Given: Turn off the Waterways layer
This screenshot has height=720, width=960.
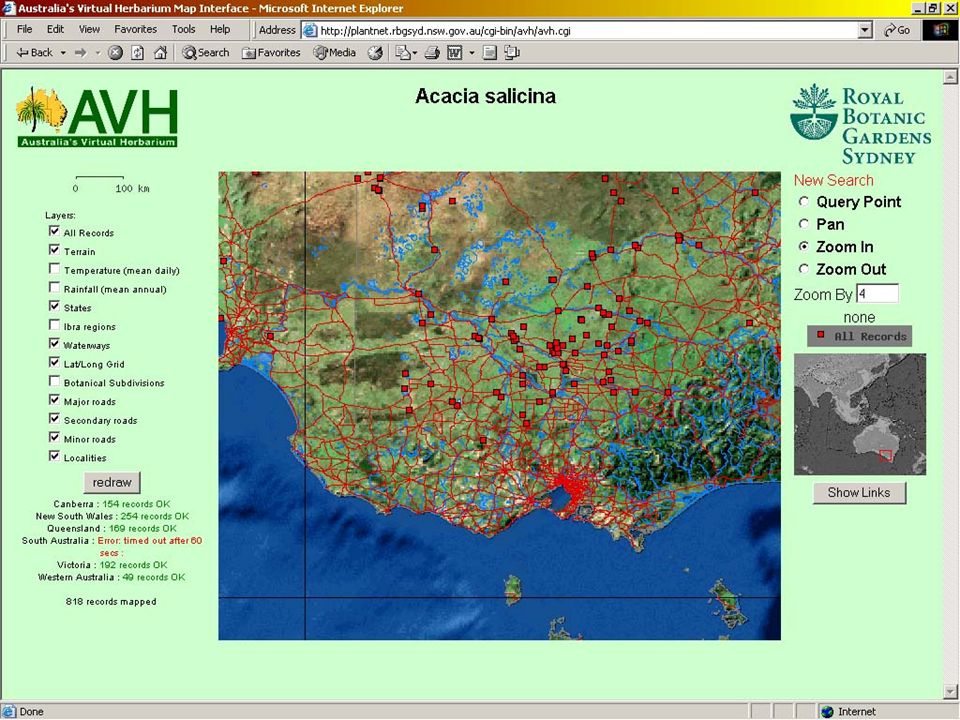Looking at the screenshot, I should tap(54, 344).
